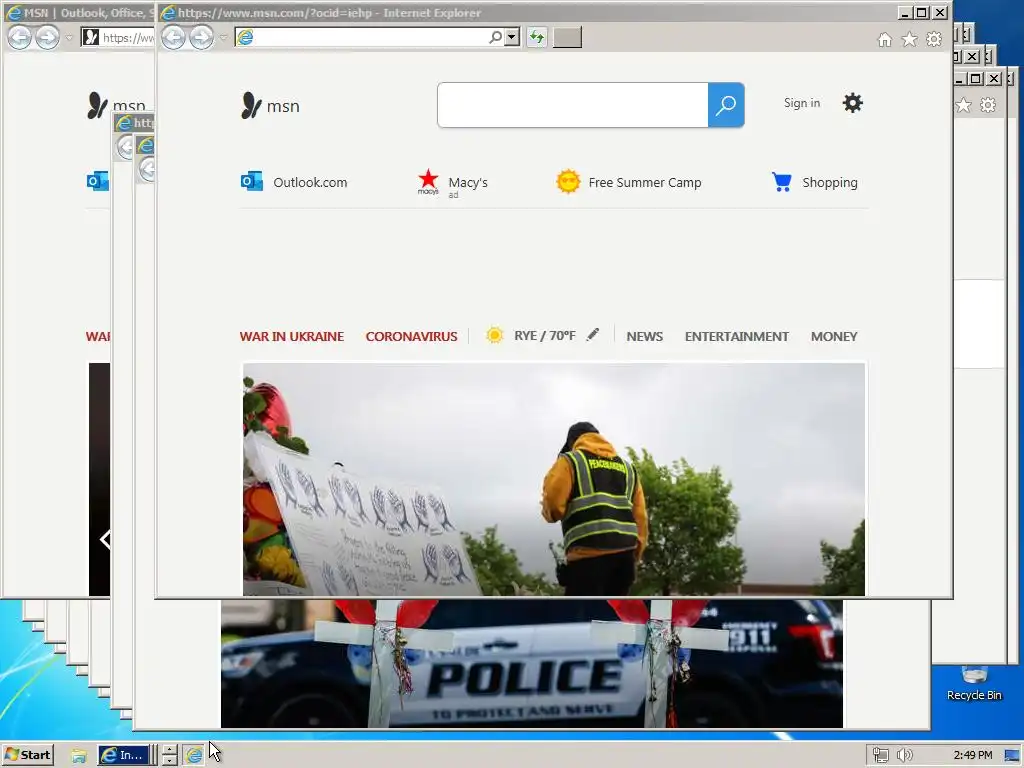Click the green refresh arrows button
Screen dimensions: 1024x768
click(x=537, y=37)
